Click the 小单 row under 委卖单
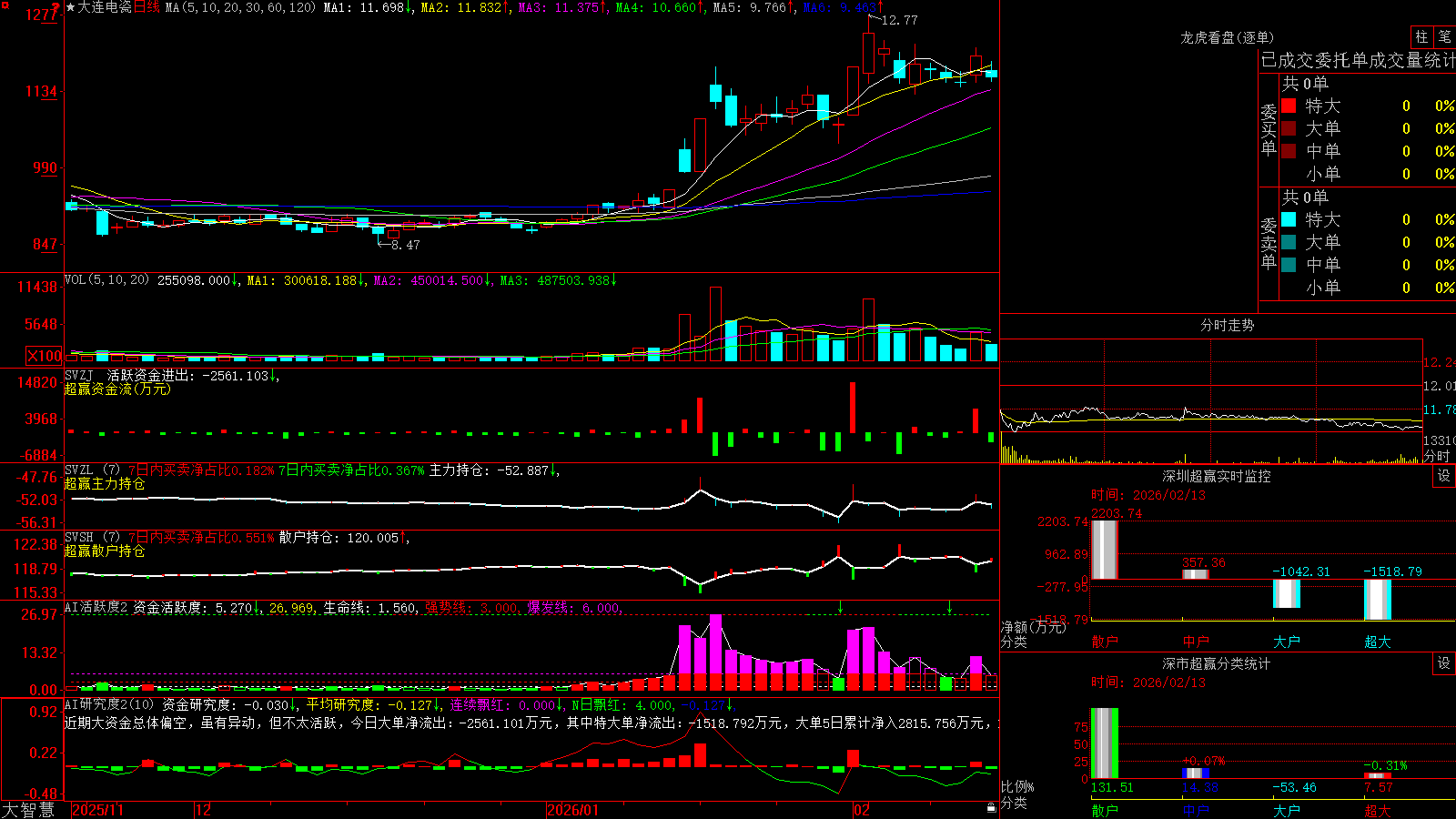Image resolution: width=1456 pixels, height=819 pixels. pos(1367,288)
